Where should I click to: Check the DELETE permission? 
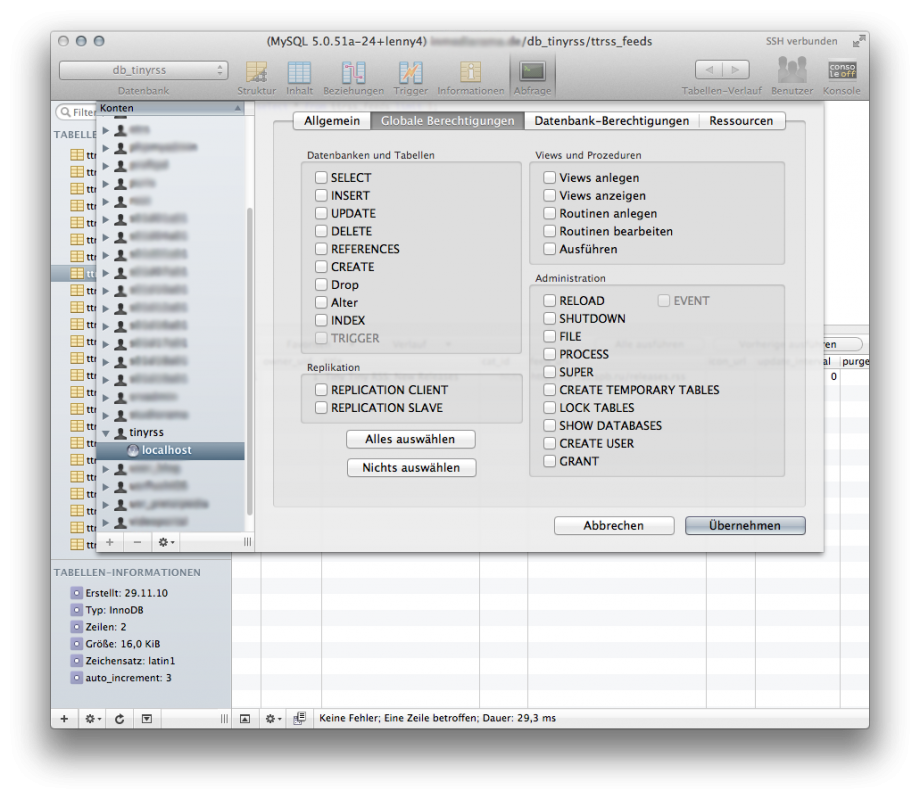pyautogui.click(x=321, y=231)
